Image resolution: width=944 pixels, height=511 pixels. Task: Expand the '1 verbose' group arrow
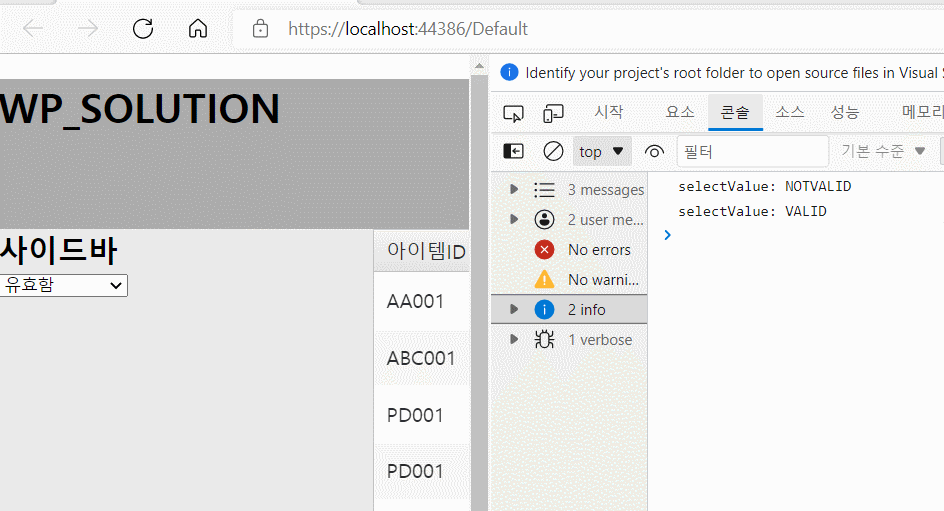tap(514, 339)
